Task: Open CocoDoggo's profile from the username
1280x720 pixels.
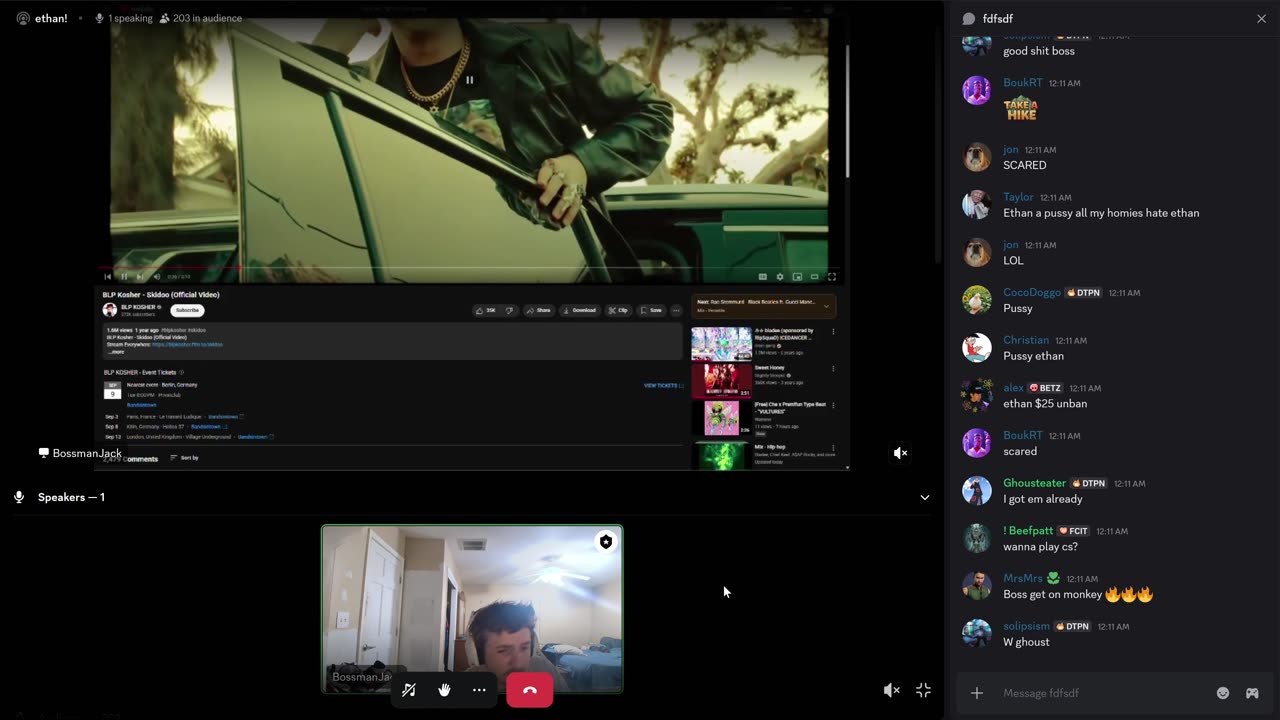Action: point(1032,292)
